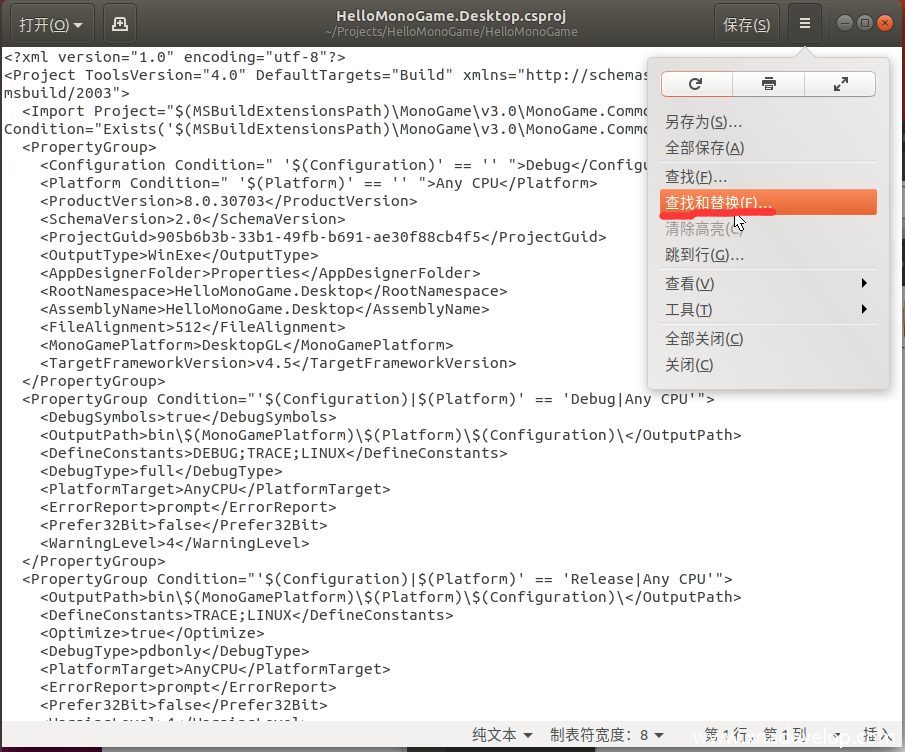This screenshot has width=905, height=752.
Task: Close the hamburger menu button
Action: tap(805, 24)
